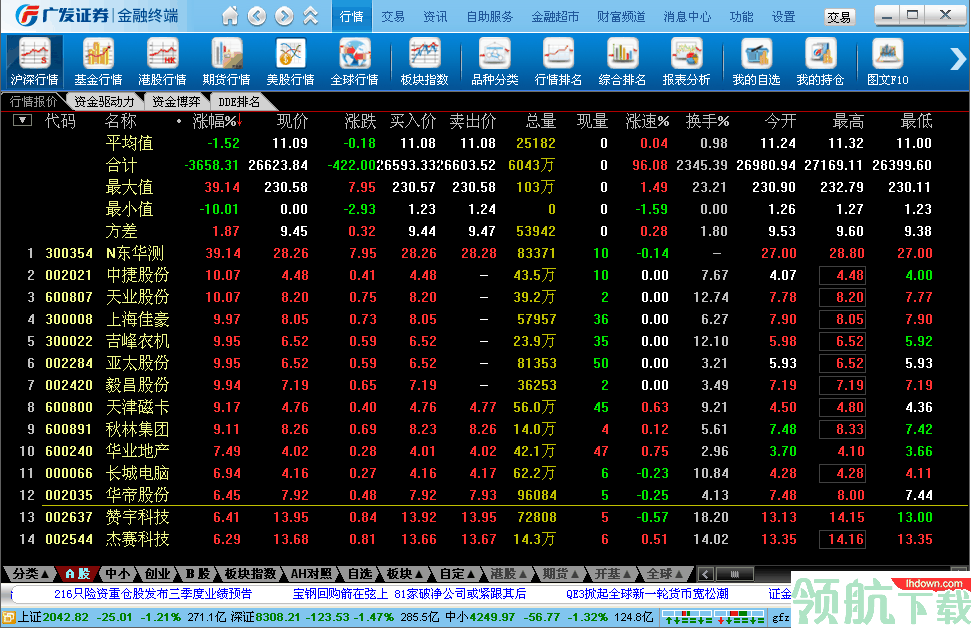Expand the 板块 bottom tab menu
Image resolution: width=971 pixels, height=631 pixels.
(404, 574)
